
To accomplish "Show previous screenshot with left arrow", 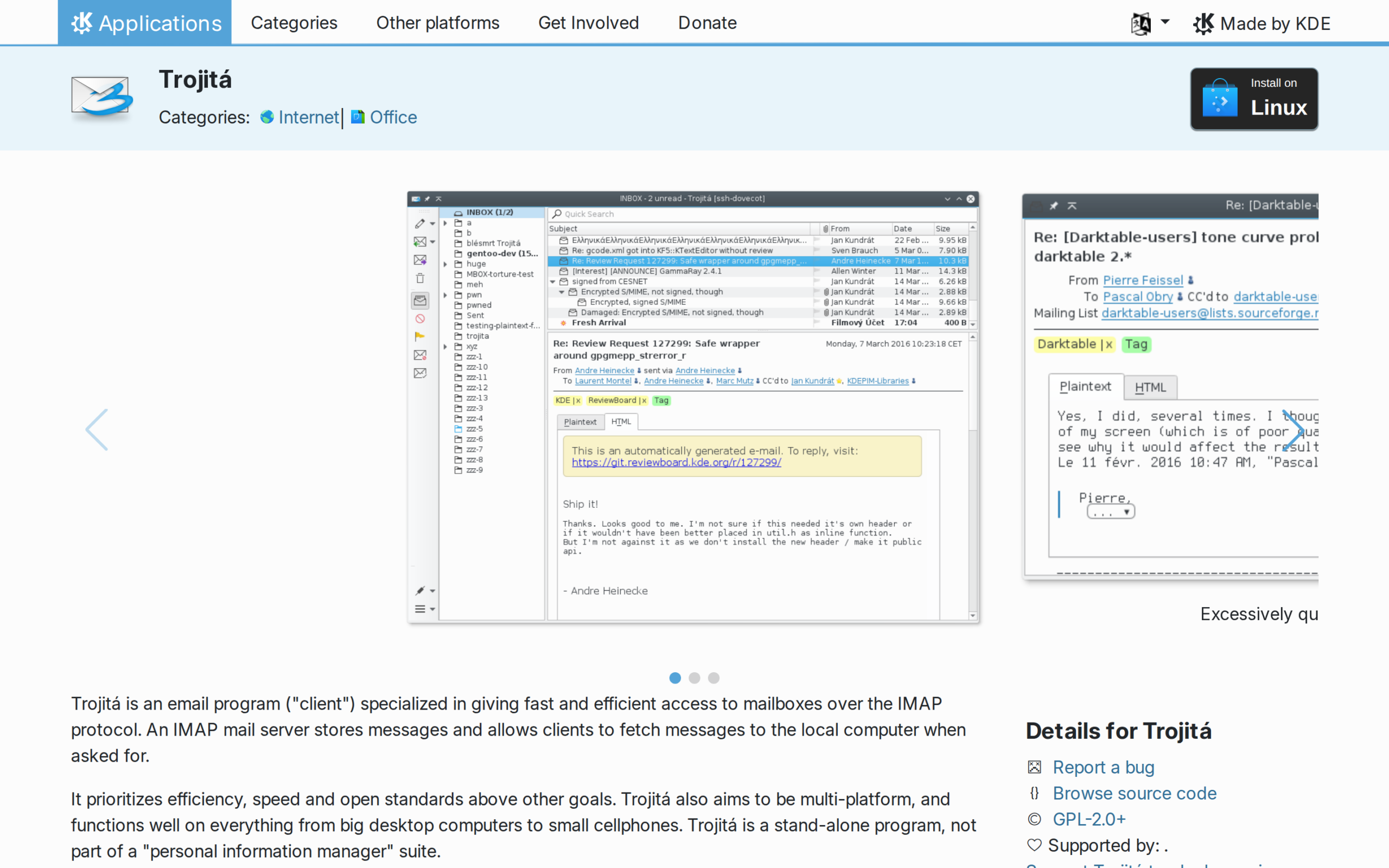I will click(x=97, y=430).
